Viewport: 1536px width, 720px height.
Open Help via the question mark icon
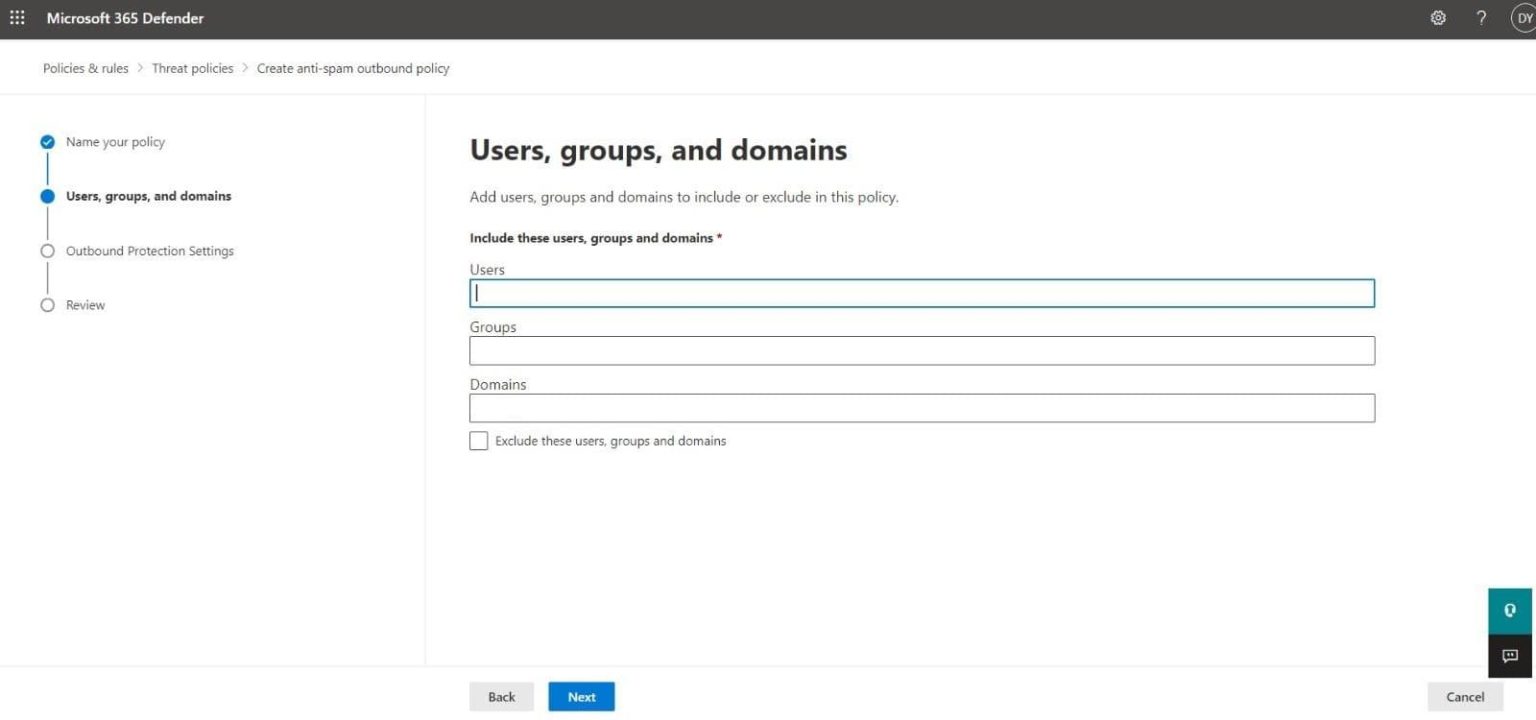(1481, 17)
